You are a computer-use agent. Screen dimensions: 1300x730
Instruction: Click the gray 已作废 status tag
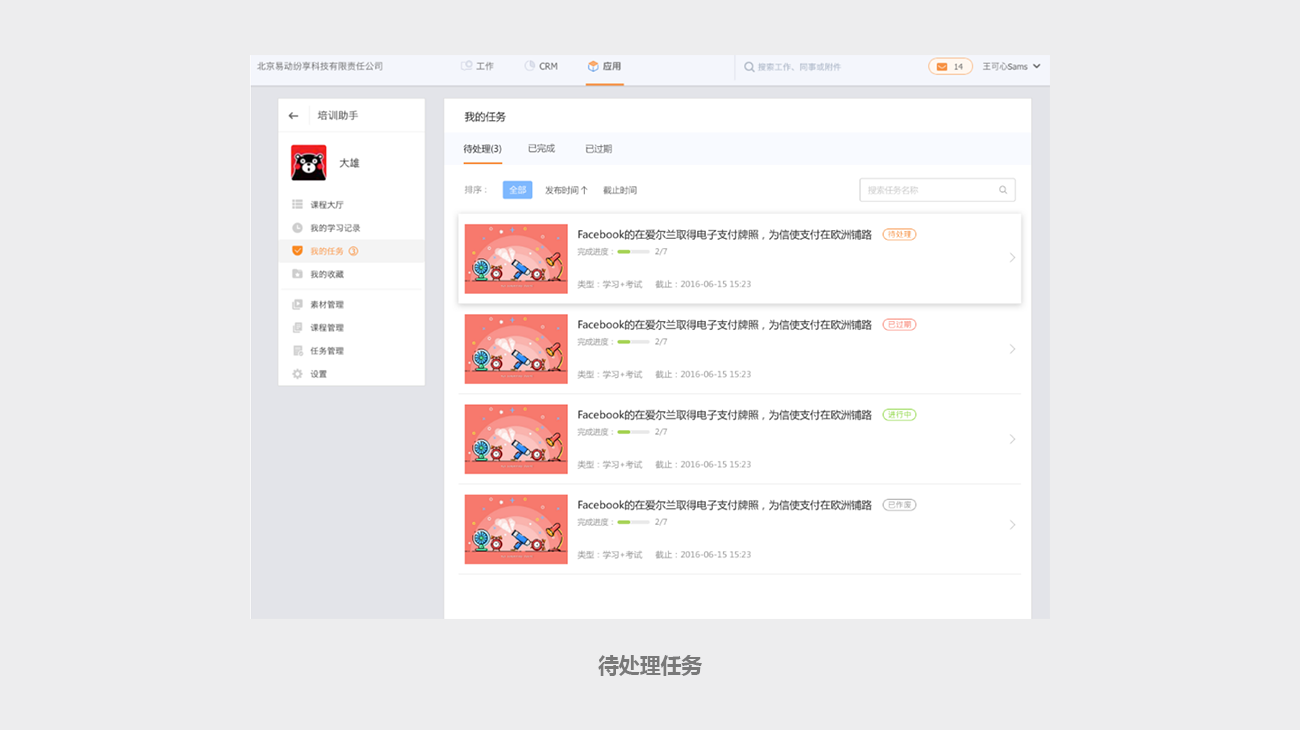click(899, 505)
